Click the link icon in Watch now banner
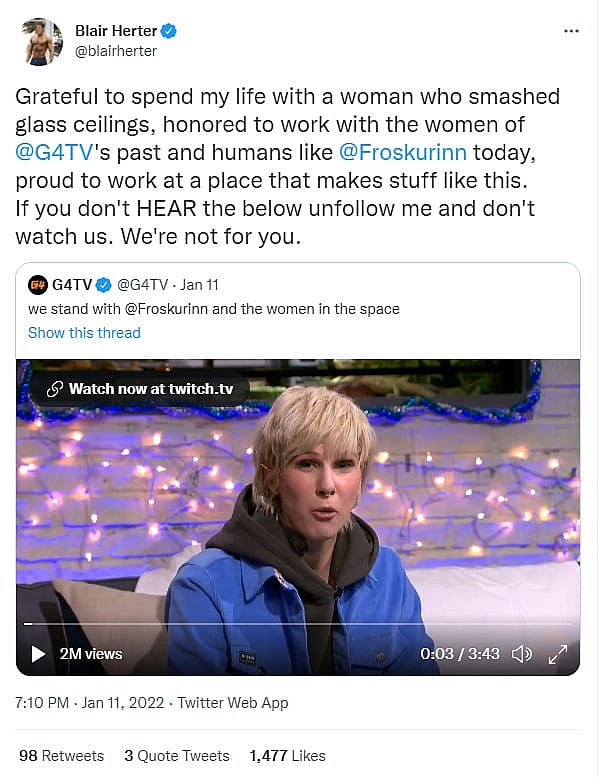 [55, 389]
